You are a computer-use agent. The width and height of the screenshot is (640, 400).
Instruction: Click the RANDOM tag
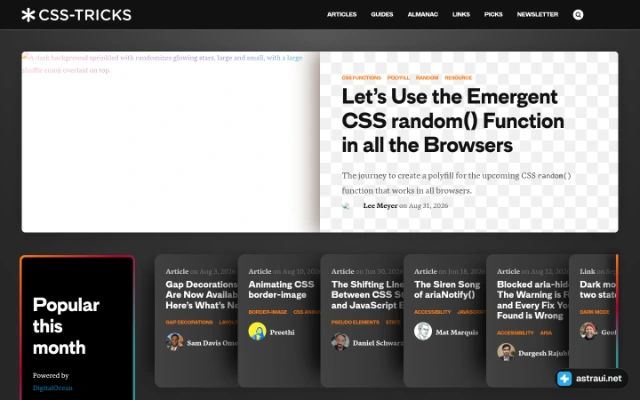coord(427,78)
